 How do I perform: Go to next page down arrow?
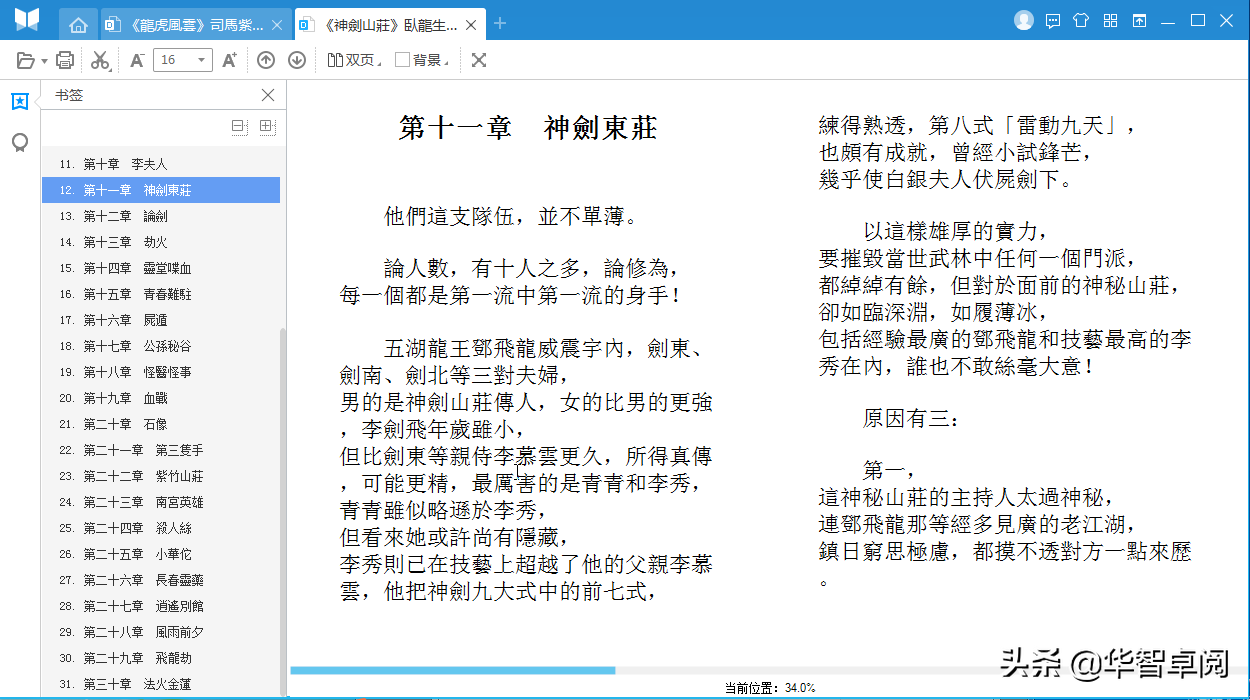[x=297, y=60]
